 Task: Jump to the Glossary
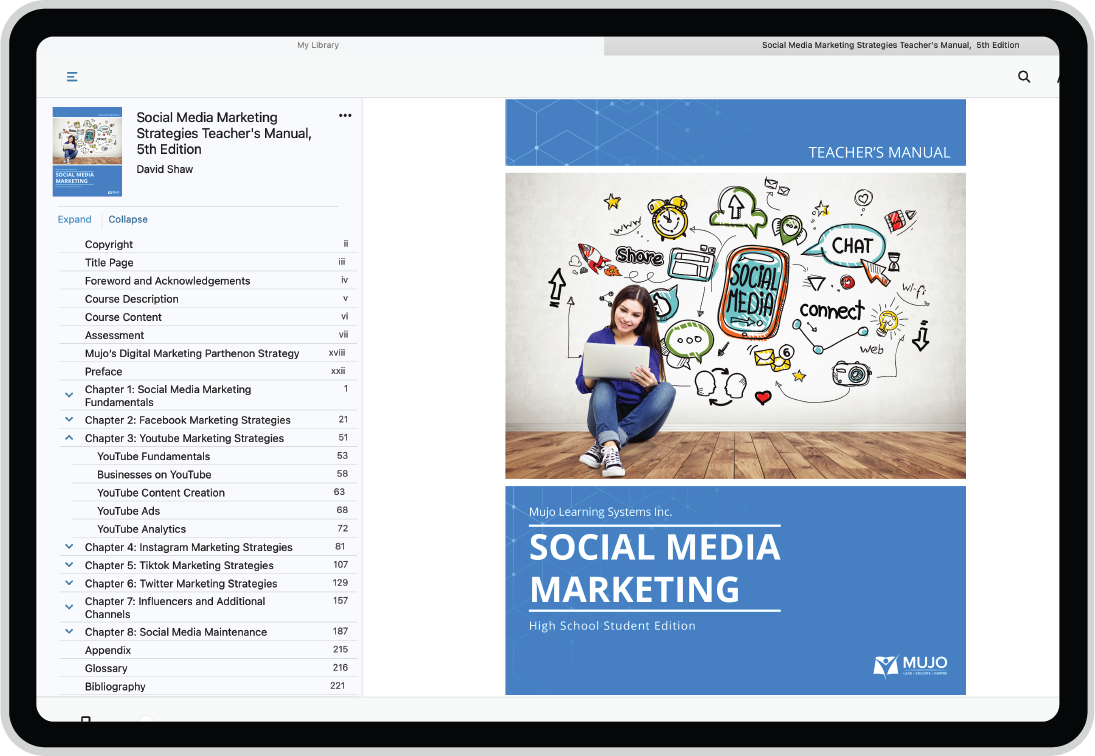208,668
